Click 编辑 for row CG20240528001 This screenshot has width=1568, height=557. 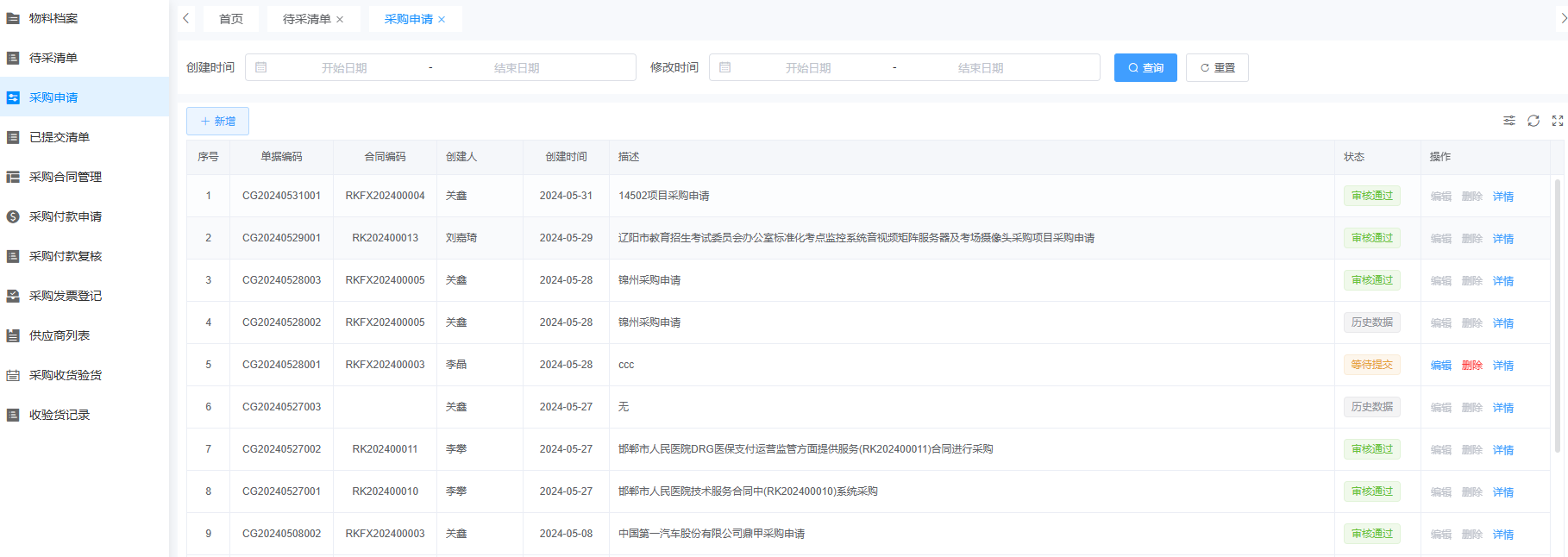(1440, 366)
